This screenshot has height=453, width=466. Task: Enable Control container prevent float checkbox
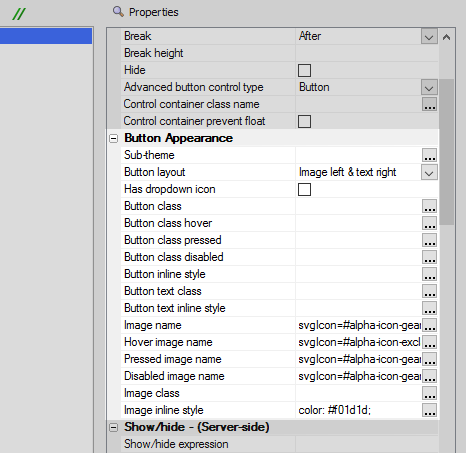(x=304, y=121)
